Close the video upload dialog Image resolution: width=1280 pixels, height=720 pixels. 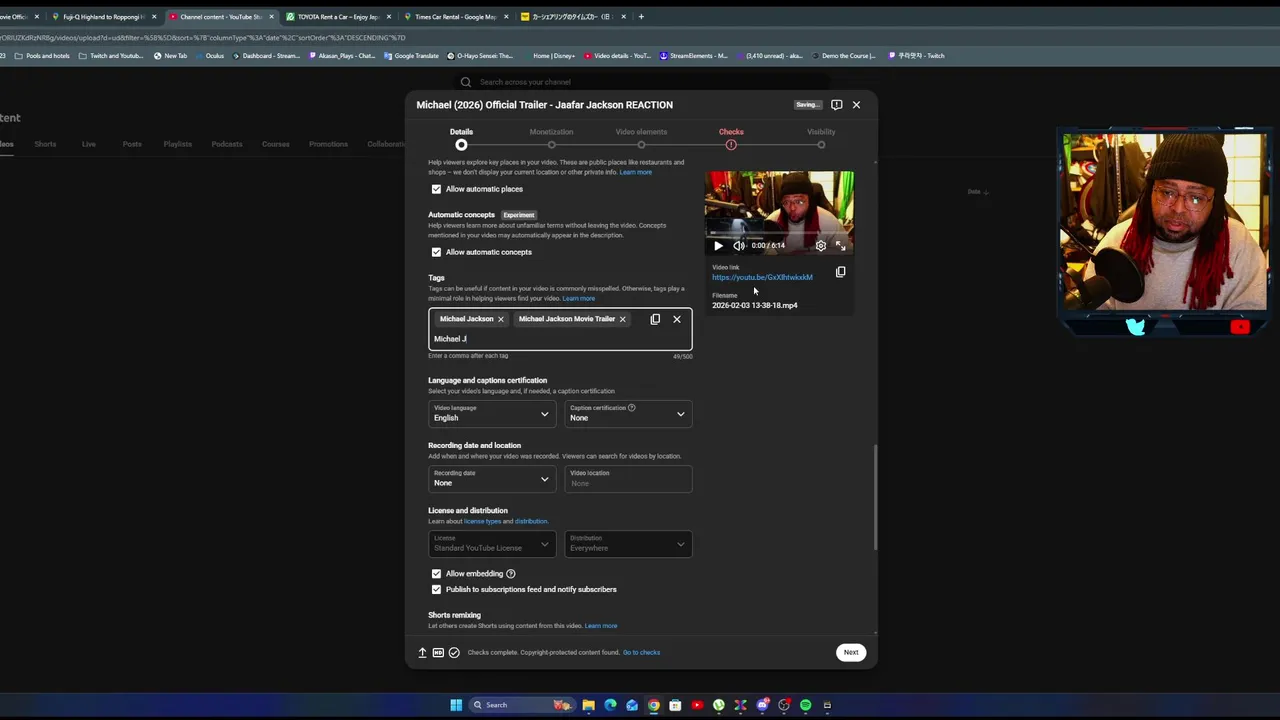pos(856,104)
